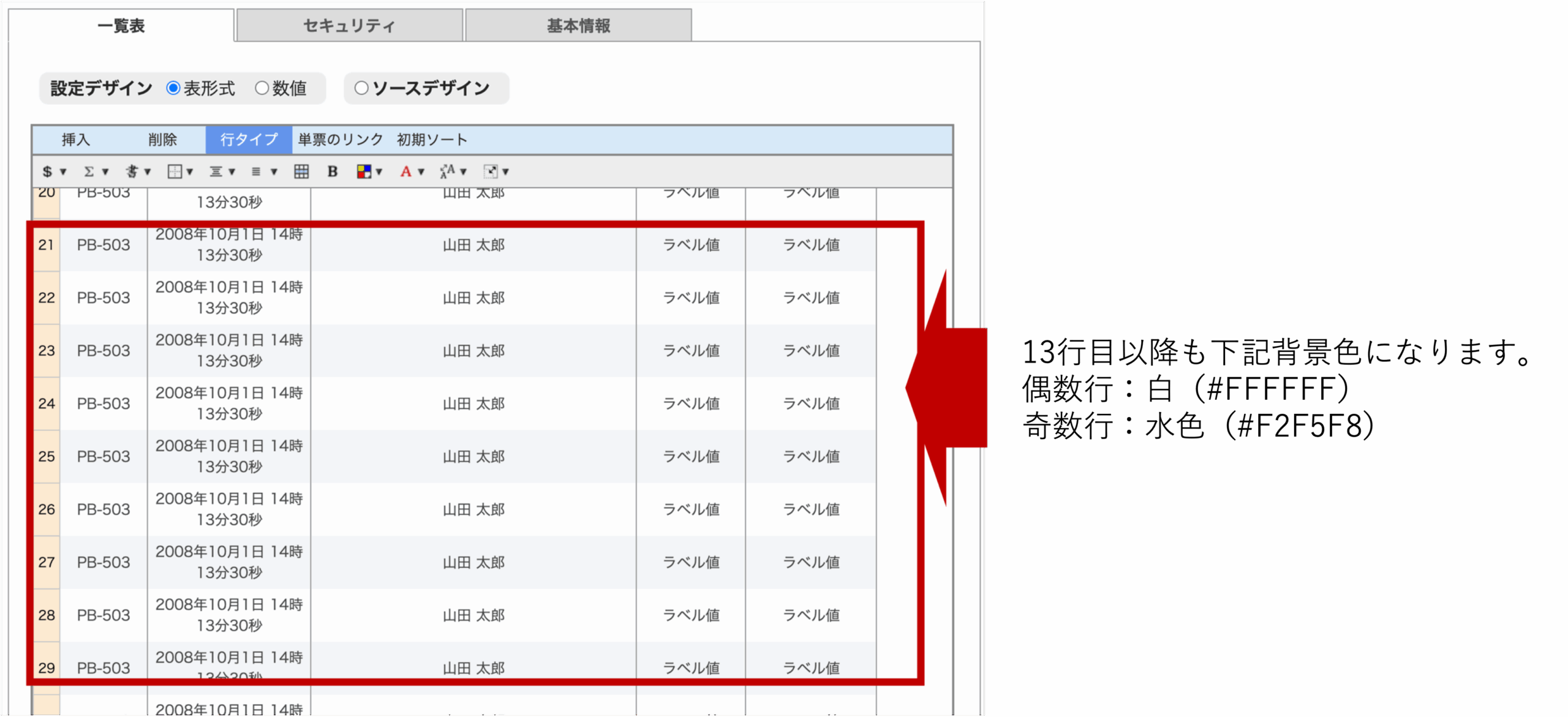Click the PB-503 cell in row 21

104,245
